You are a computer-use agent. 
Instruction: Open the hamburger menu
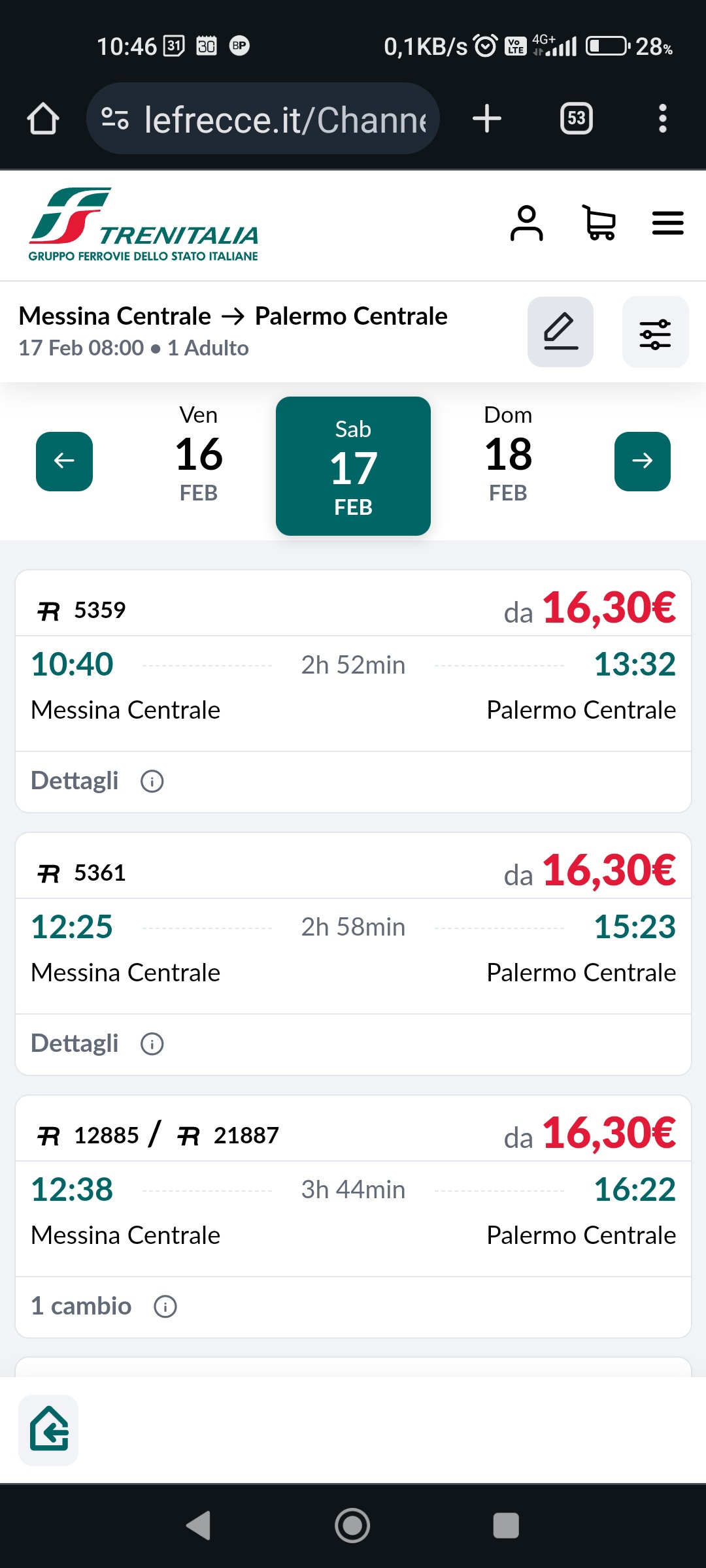pyautogui.click(x=667, y=223)
